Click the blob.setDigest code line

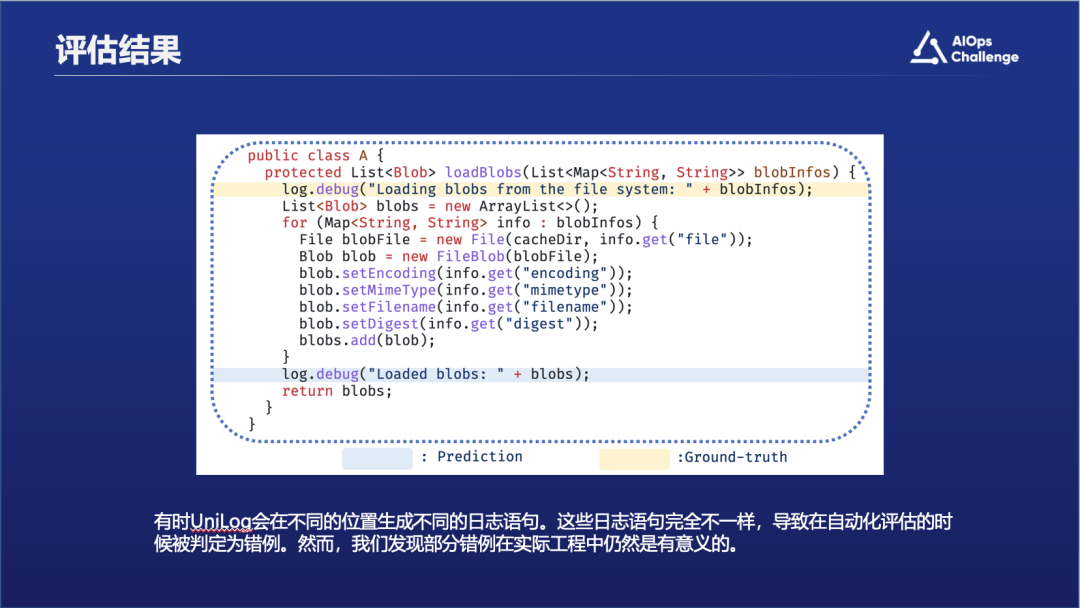tap(448, 323)
